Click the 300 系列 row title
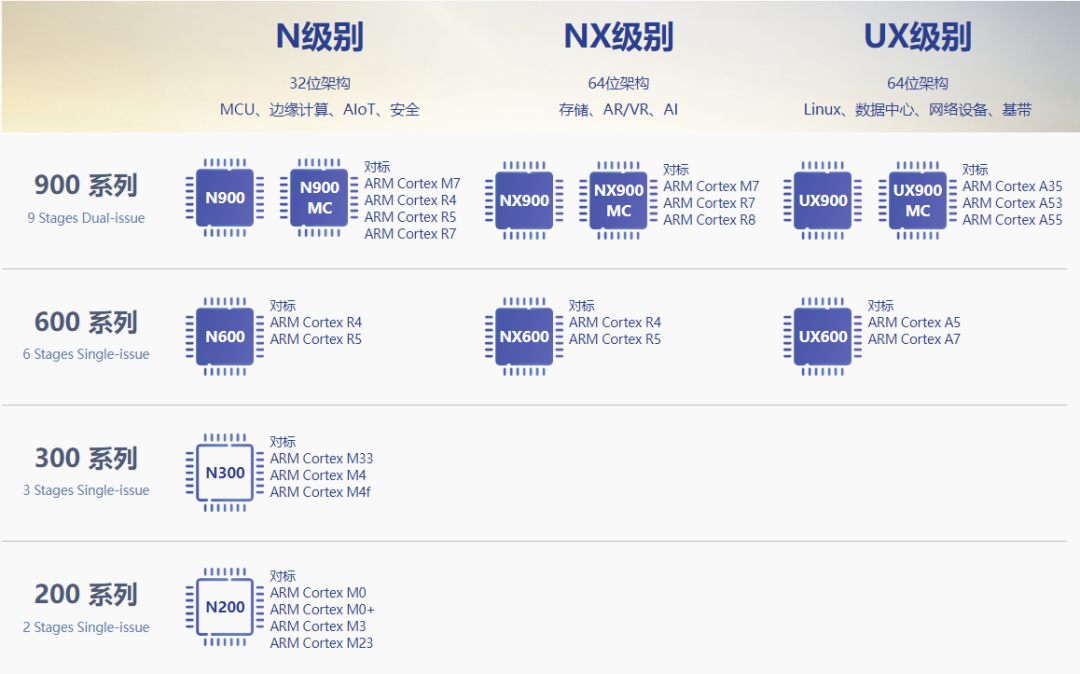1080x674 pixels. pos(86,459)
